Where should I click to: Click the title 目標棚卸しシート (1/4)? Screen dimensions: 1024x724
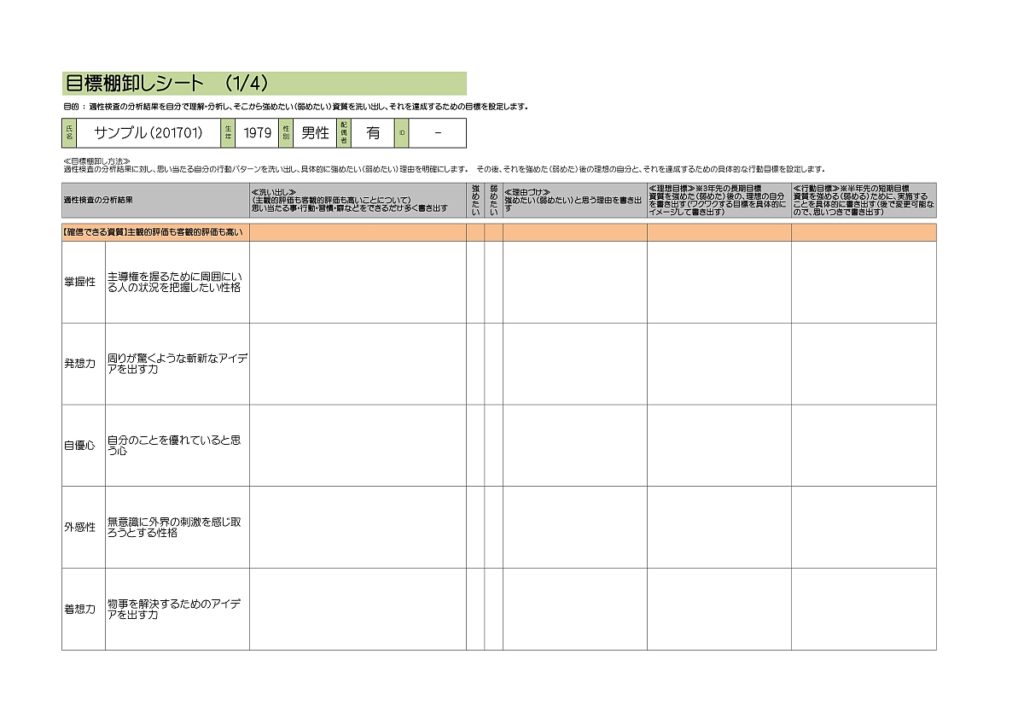167,84
